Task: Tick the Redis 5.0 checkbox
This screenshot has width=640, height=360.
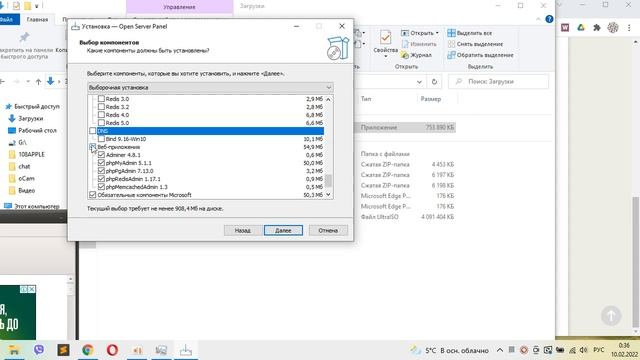Action: tap(101, 122)
